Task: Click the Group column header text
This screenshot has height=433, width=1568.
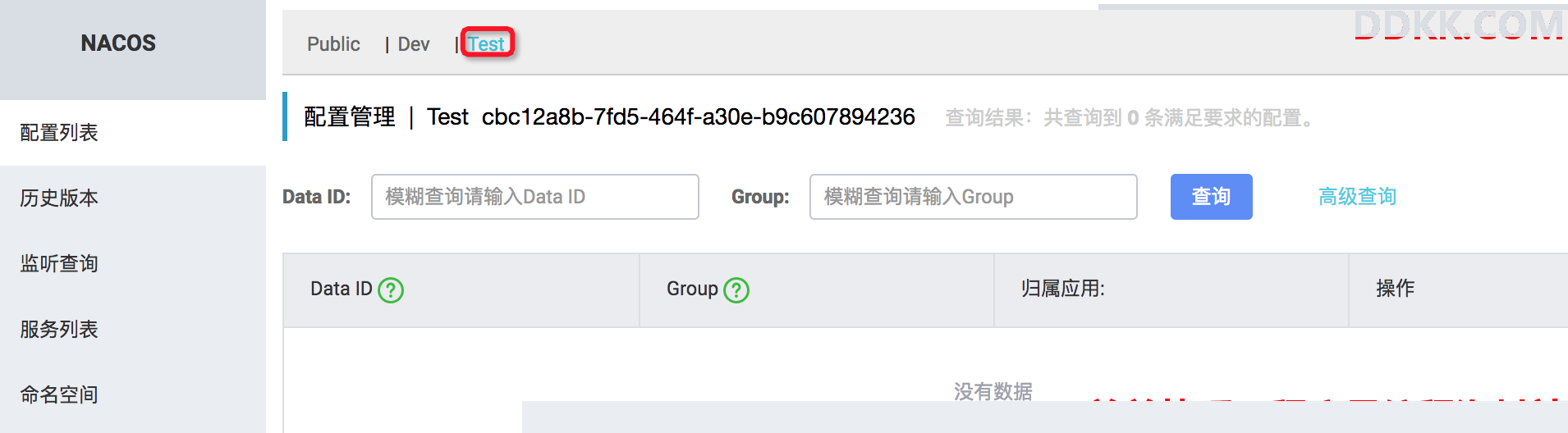Action: 692,289
